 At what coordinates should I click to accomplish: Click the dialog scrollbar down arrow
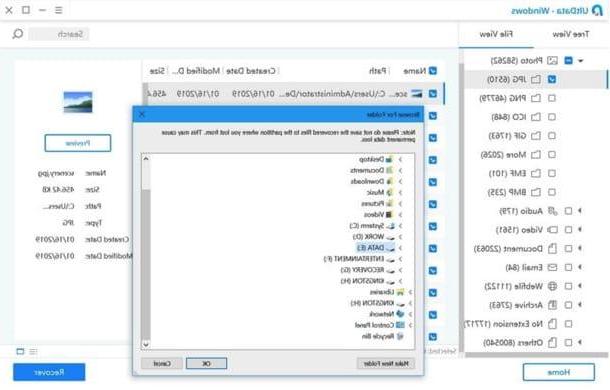pyautogui.click(x=146, y=344)
